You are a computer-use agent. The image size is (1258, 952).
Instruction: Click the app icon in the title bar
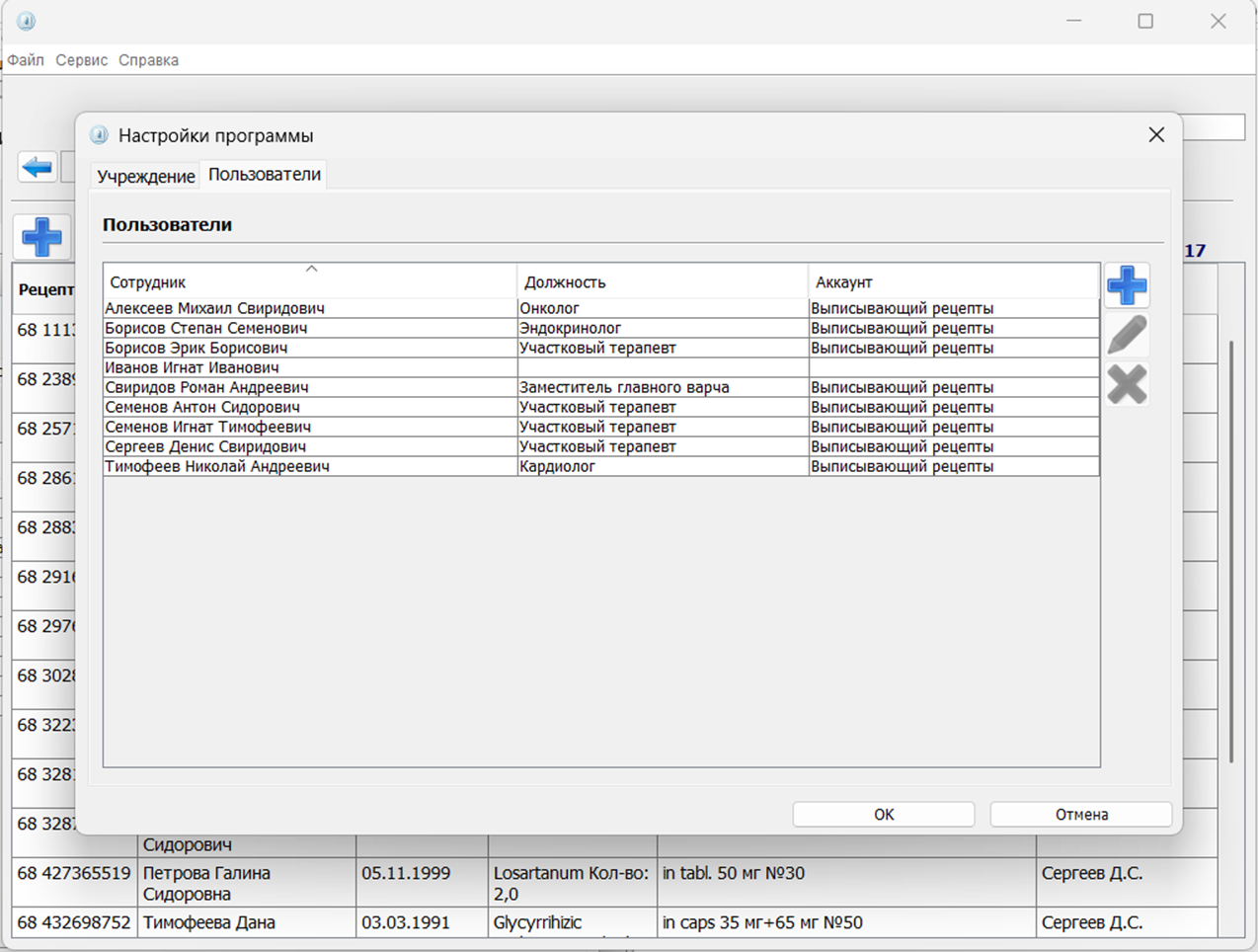coord(27,21)
